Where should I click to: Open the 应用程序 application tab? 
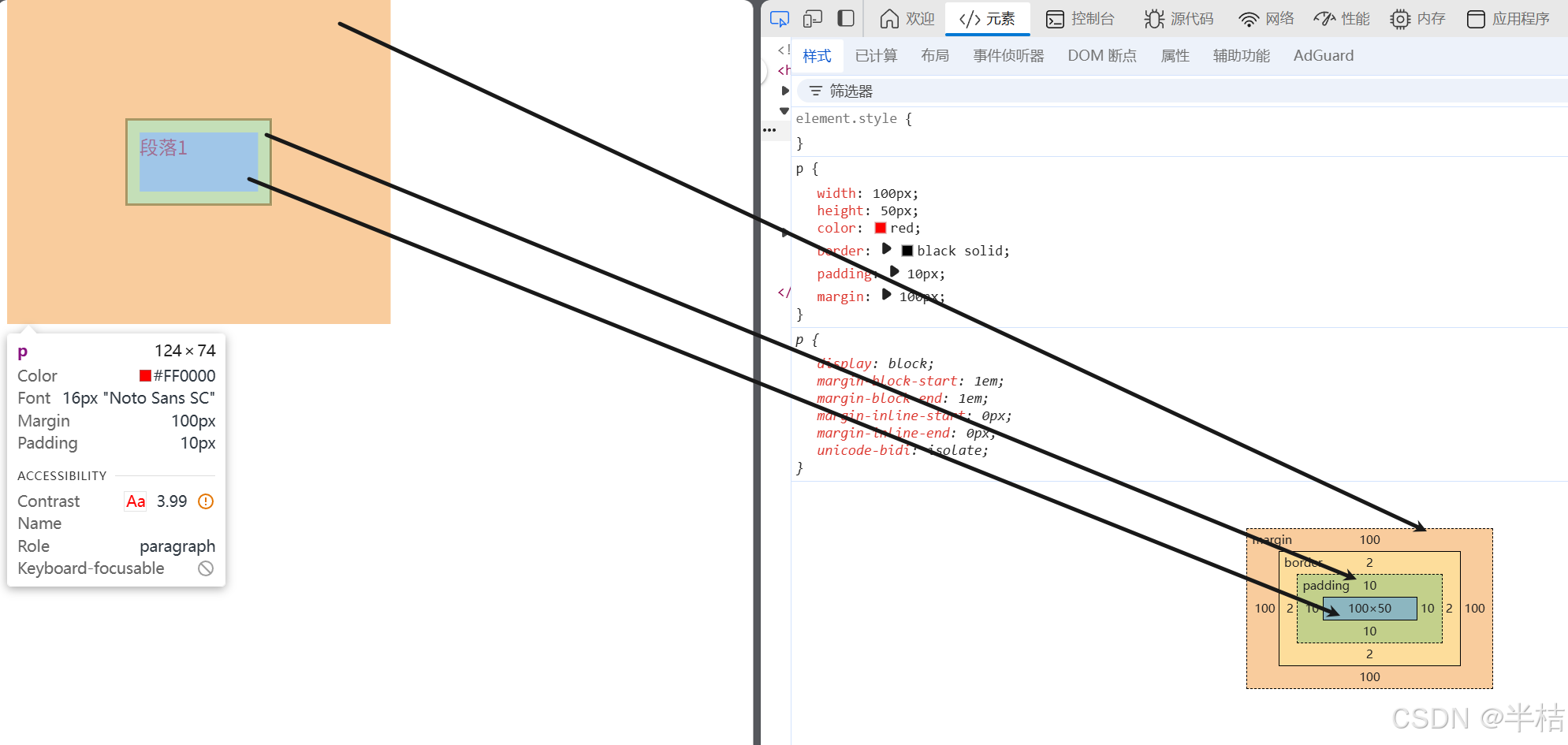point(1508,18)
